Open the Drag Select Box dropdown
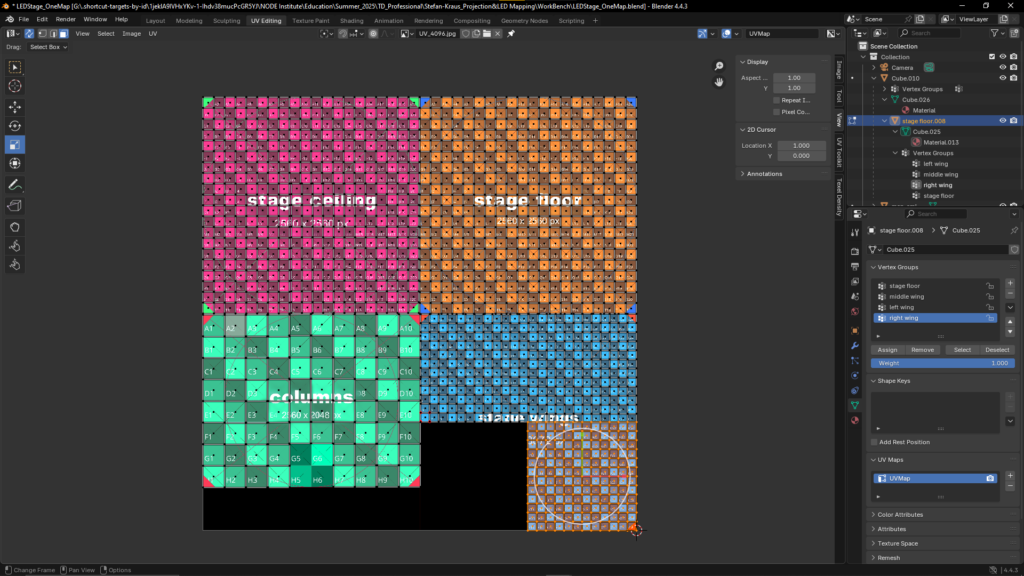 pyautogui.click(x=48, y=47)
